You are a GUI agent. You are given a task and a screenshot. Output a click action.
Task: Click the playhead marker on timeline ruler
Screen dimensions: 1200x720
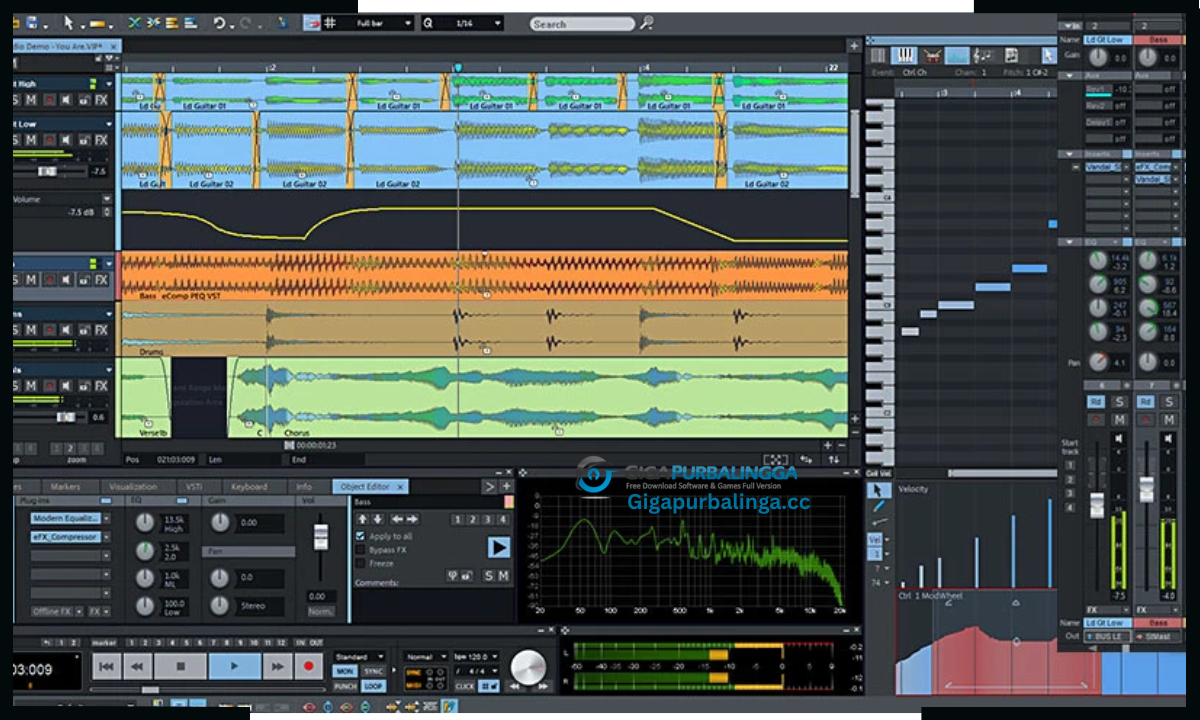458,68
